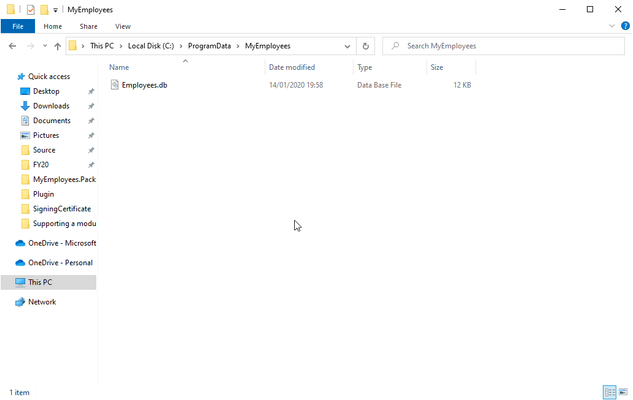633x400 pixels.
Task: Select the Employees.db file
Action: 145,85
